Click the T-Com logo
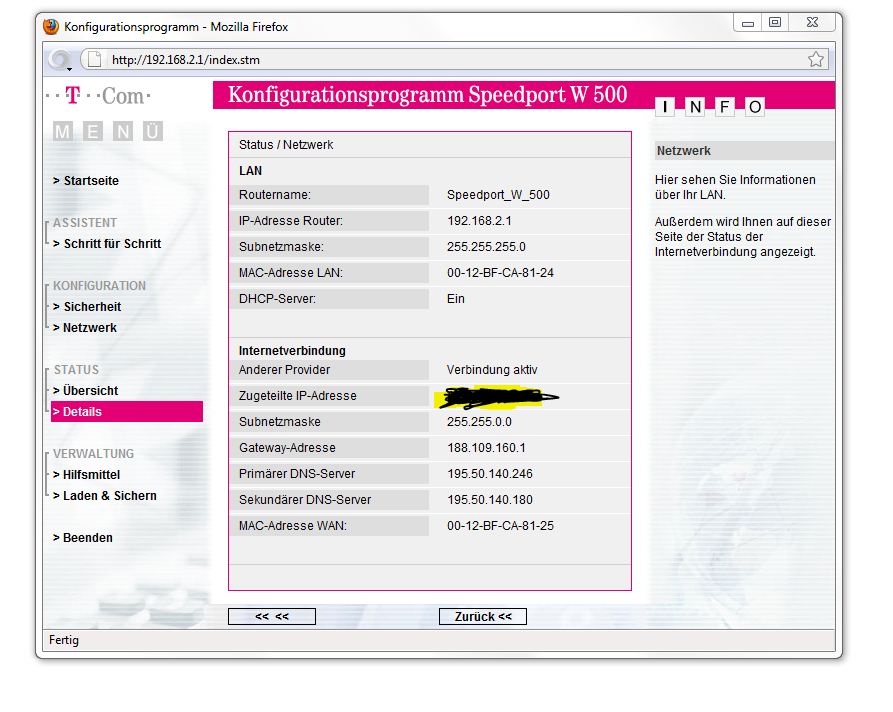 pos(98,96)
